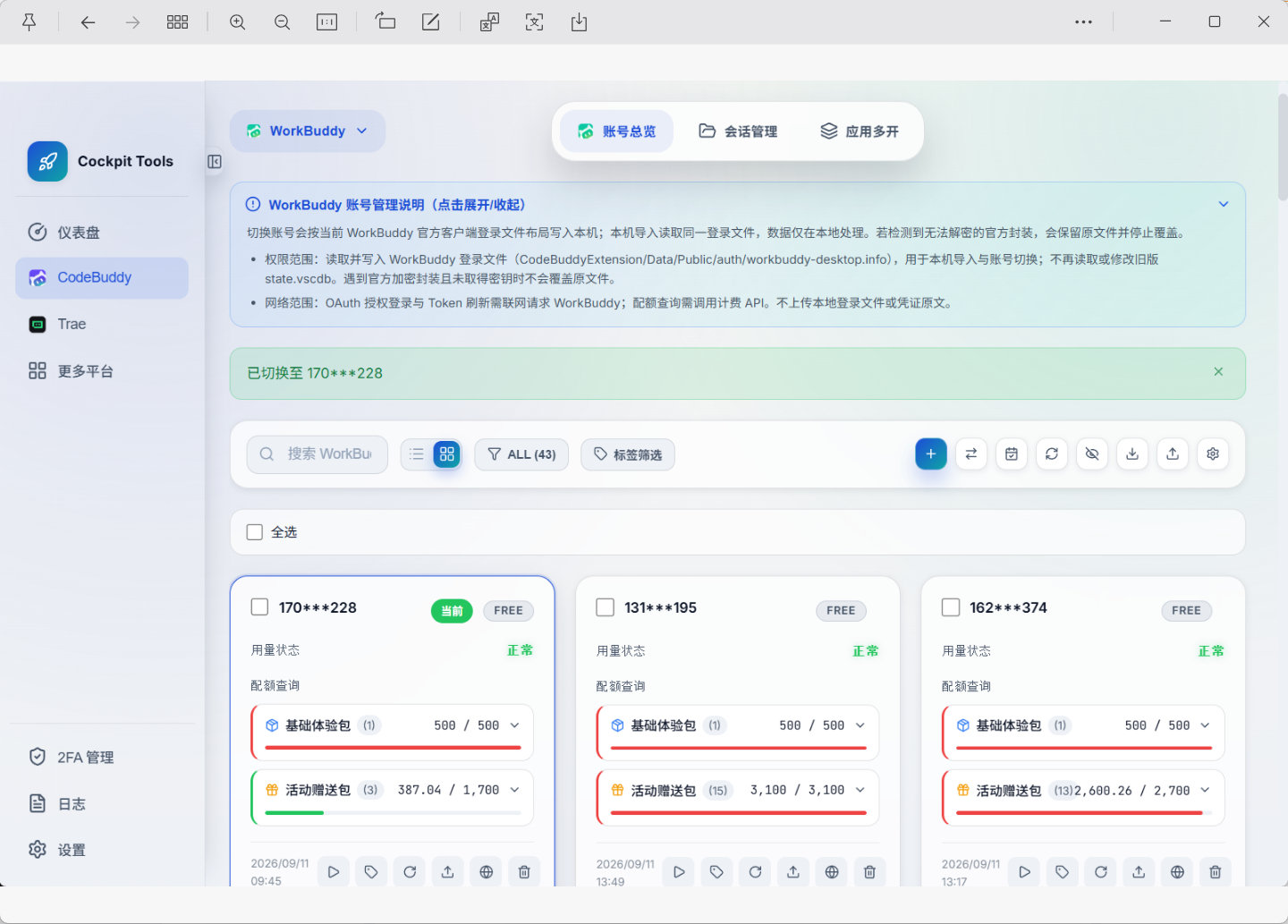This screenshot has height=924, width=1288.
Task: Select the 162***374 account checkbox
Action: point(951,607)
